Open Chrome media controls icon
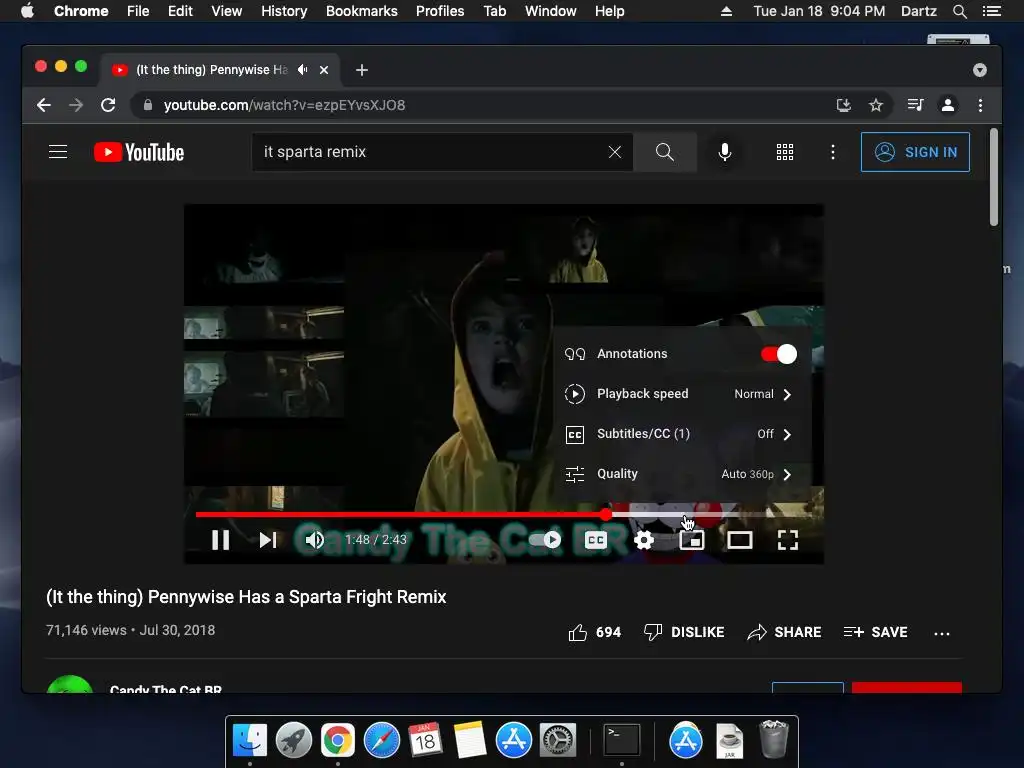Viewport: 1024px width, 768px height. coord(916,105)
